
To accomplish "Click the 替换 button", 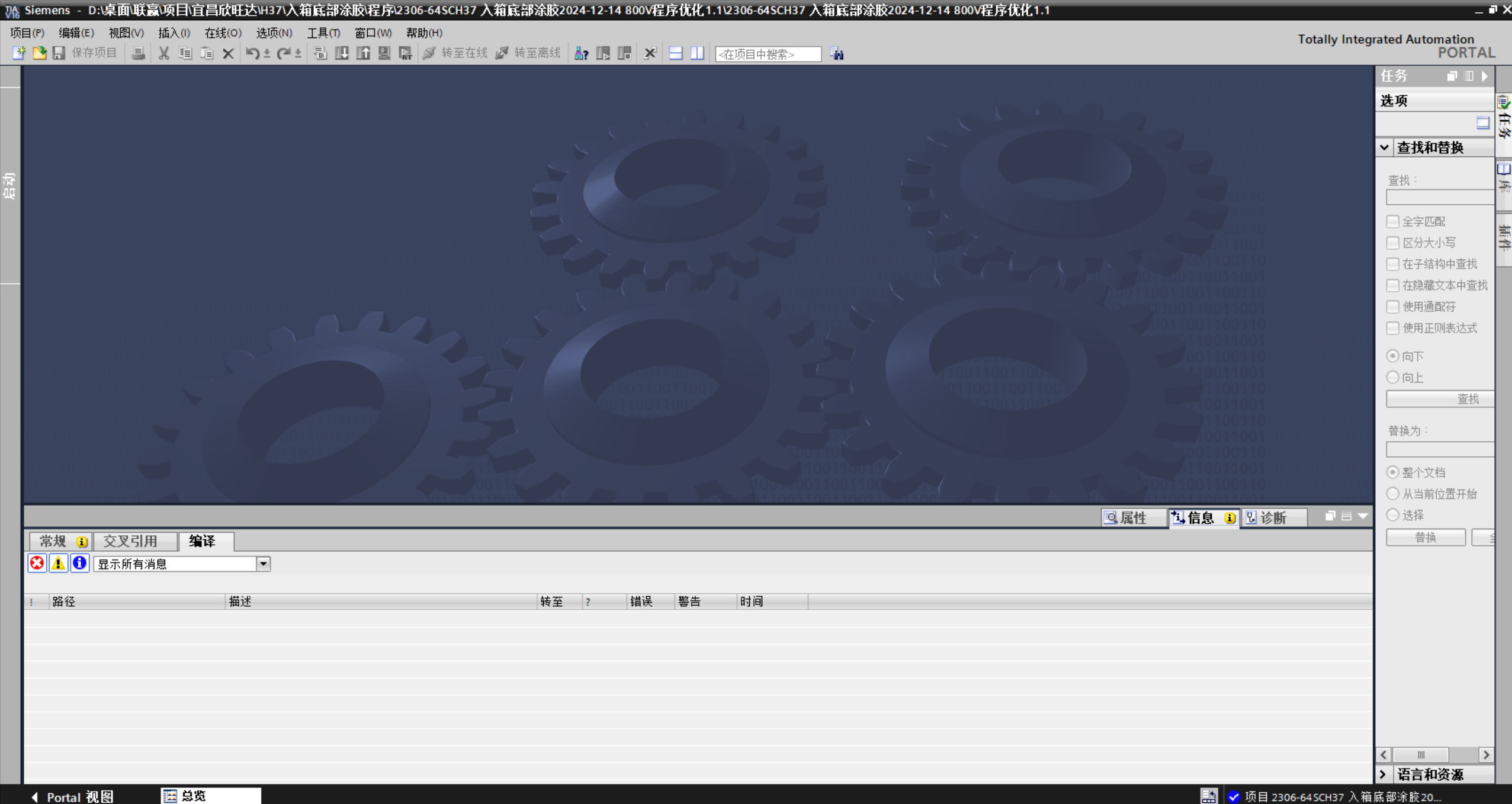I will point(1425,537).
